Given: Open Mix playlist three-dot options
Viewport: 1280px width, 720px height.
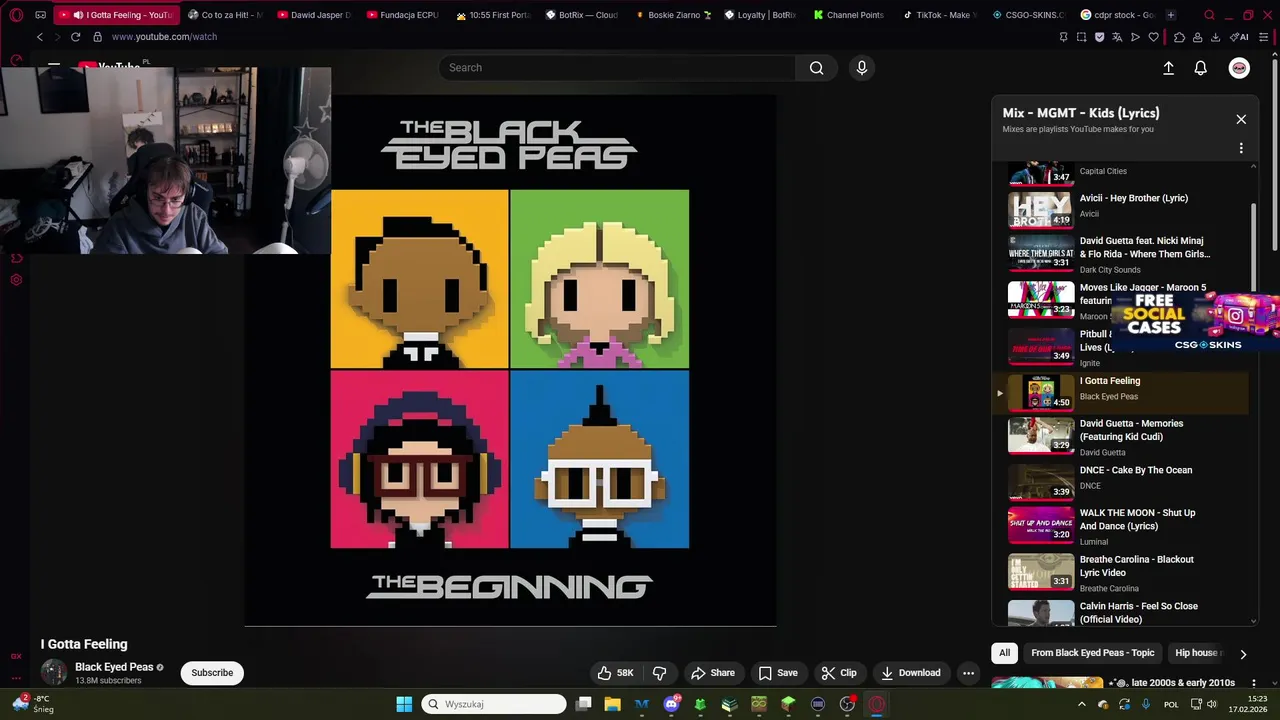Looking at the screenshot, I should 1241,148.
